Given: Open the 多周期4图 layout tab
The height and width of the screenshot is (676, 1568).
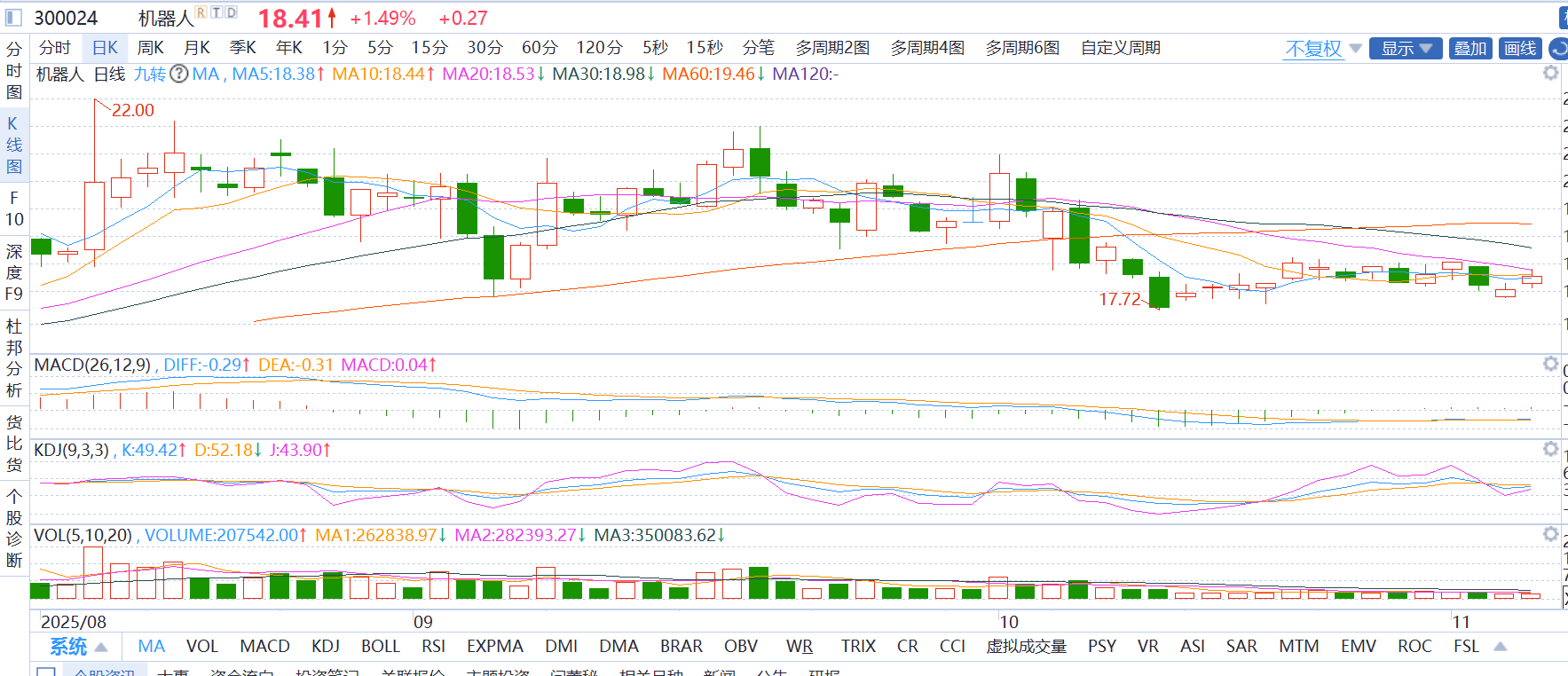Looking at the screenshot, I should pos(927,48).
